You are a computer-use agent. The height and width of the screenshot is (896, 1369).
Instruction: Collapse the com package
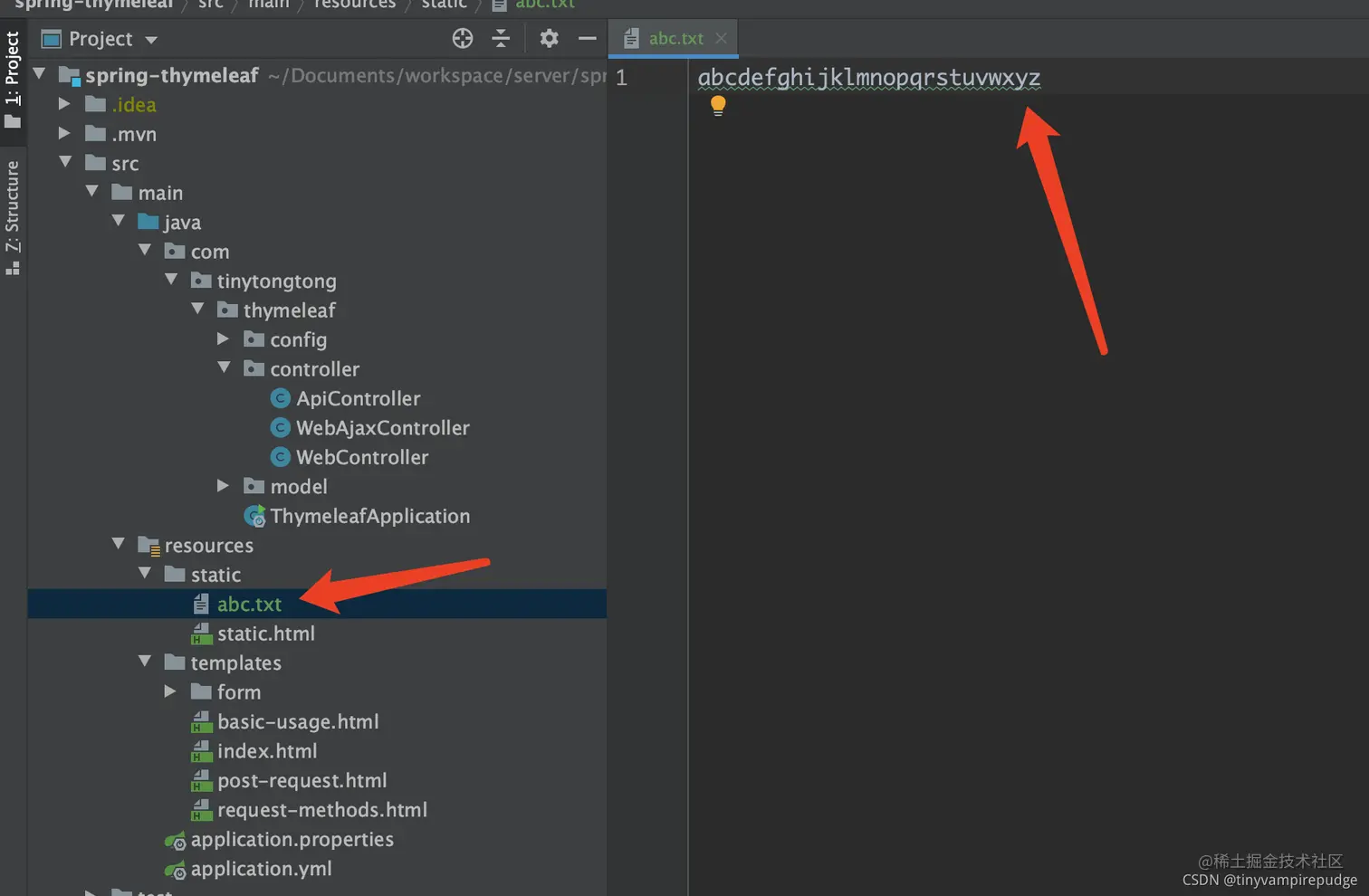pyautogui.click(x=145, y=251)
